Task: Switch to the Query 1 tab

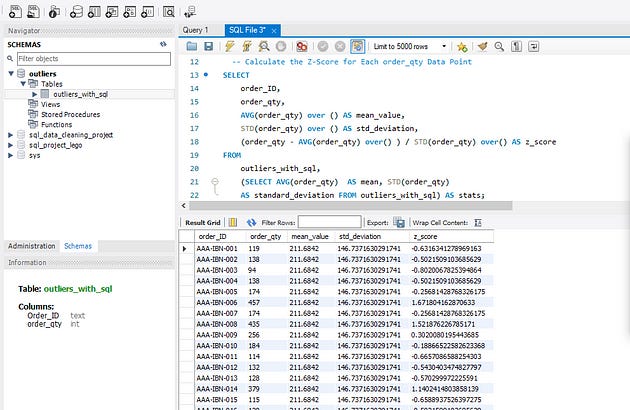Action: tap(196, 30)
